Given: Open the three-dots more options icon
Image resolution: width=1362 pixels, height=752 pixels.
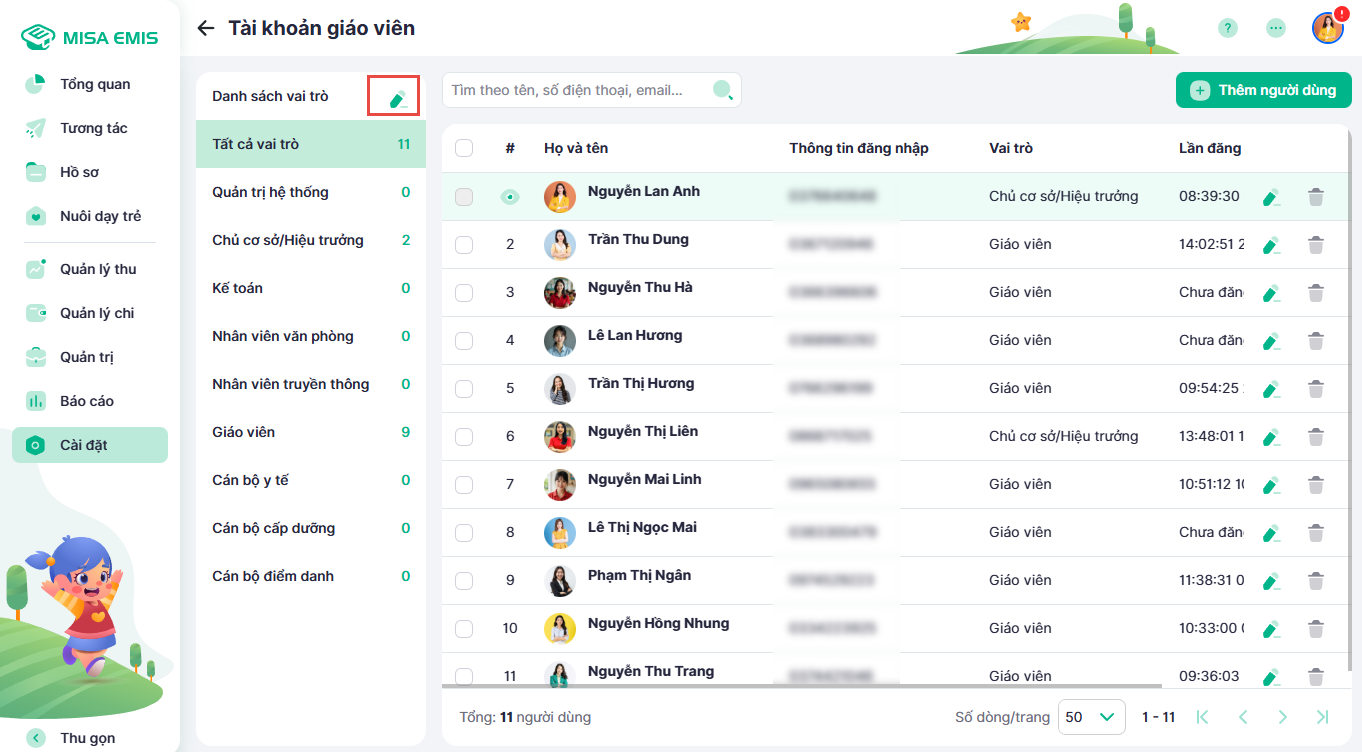Looking at the screenshot, I should pyautogui.click(x=1276, y=28).
